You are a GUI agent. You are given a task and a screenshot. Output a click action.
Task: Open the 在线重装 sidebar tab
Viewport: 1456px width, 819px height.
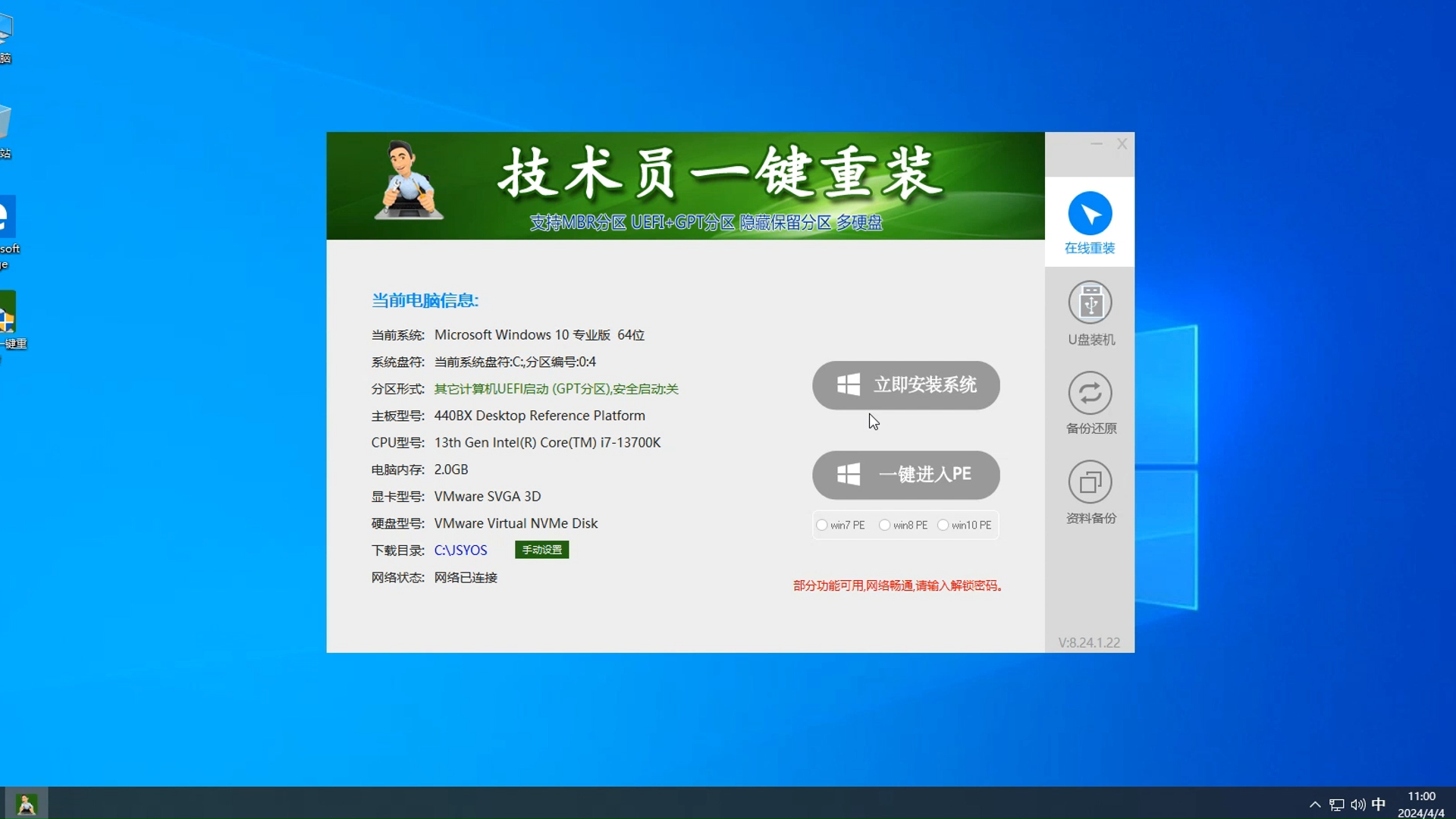pos(1090,222)
